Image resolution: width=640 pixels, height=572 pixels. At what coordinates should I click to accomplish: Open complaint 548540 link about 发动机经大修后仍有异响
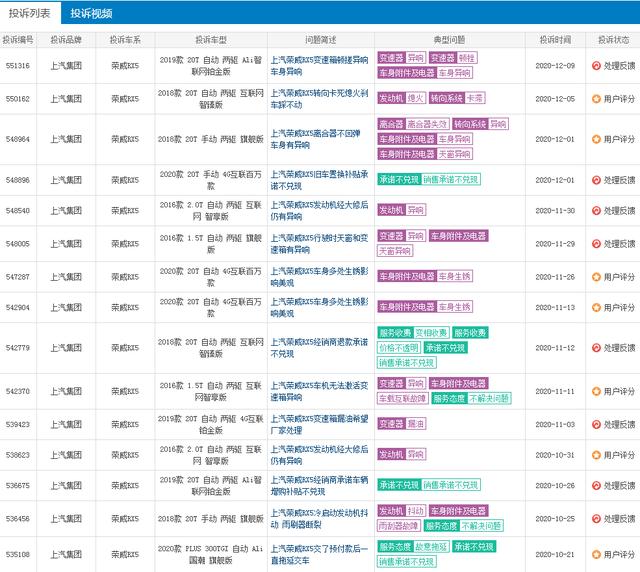pyautogui.click(x=319, y=211)
